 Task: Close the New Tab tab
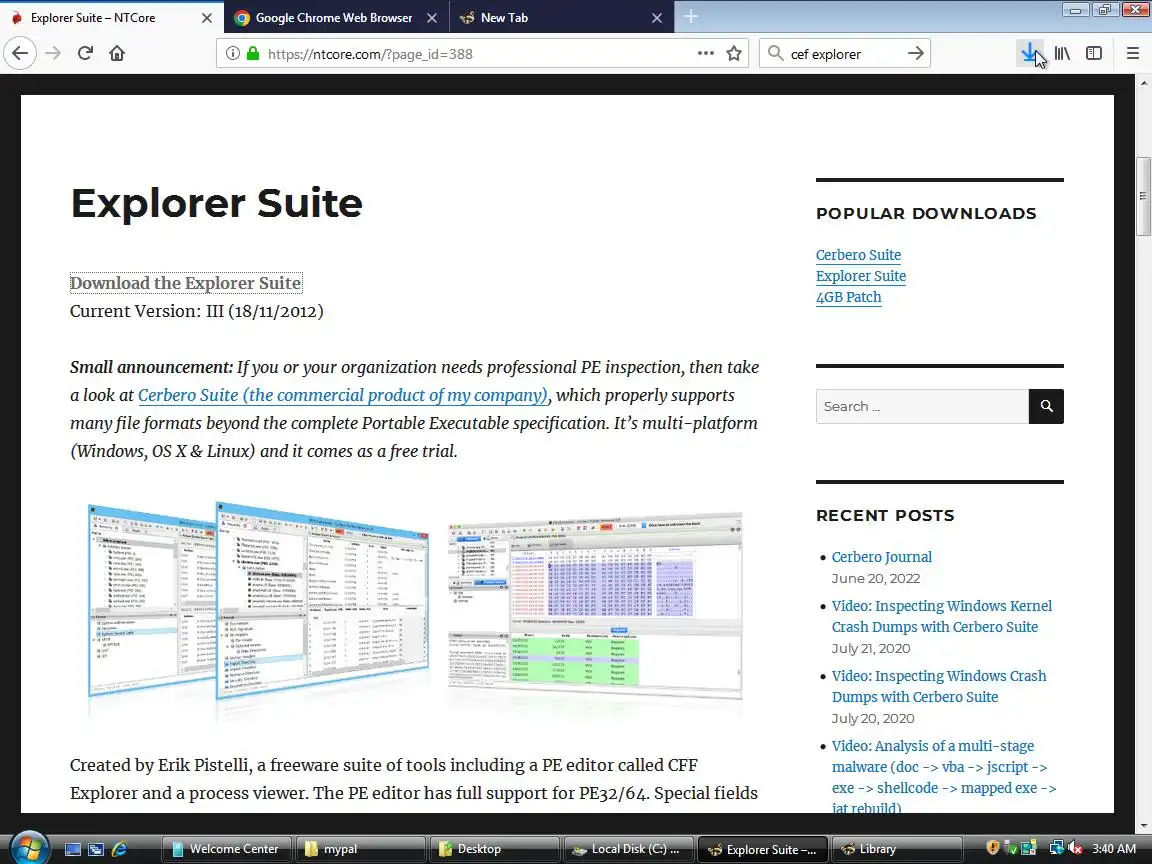point(657,18)
